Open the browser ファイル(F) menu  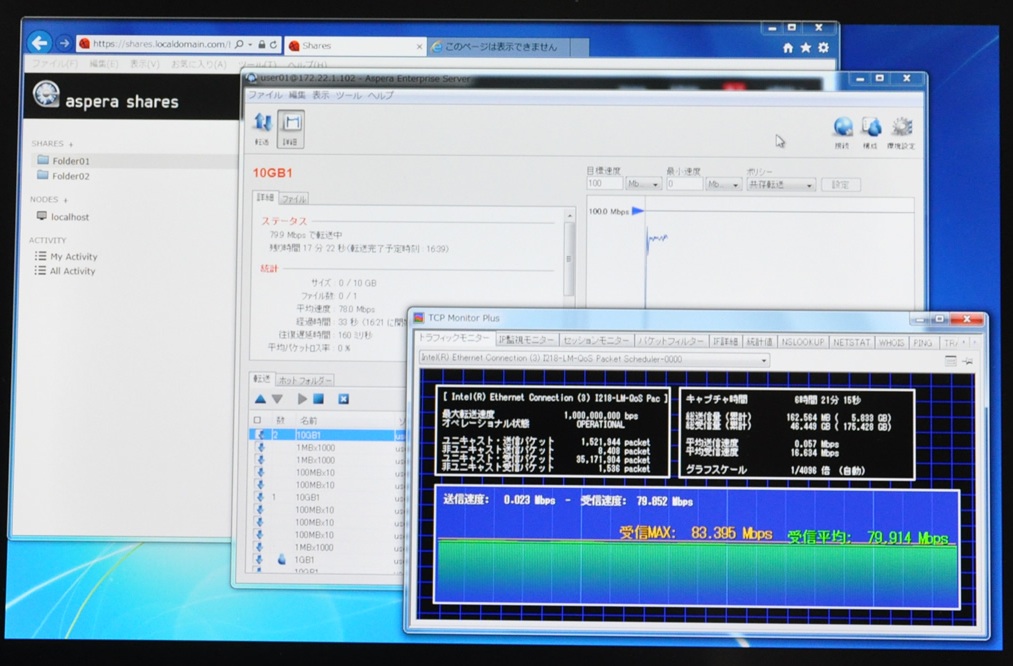54,64
